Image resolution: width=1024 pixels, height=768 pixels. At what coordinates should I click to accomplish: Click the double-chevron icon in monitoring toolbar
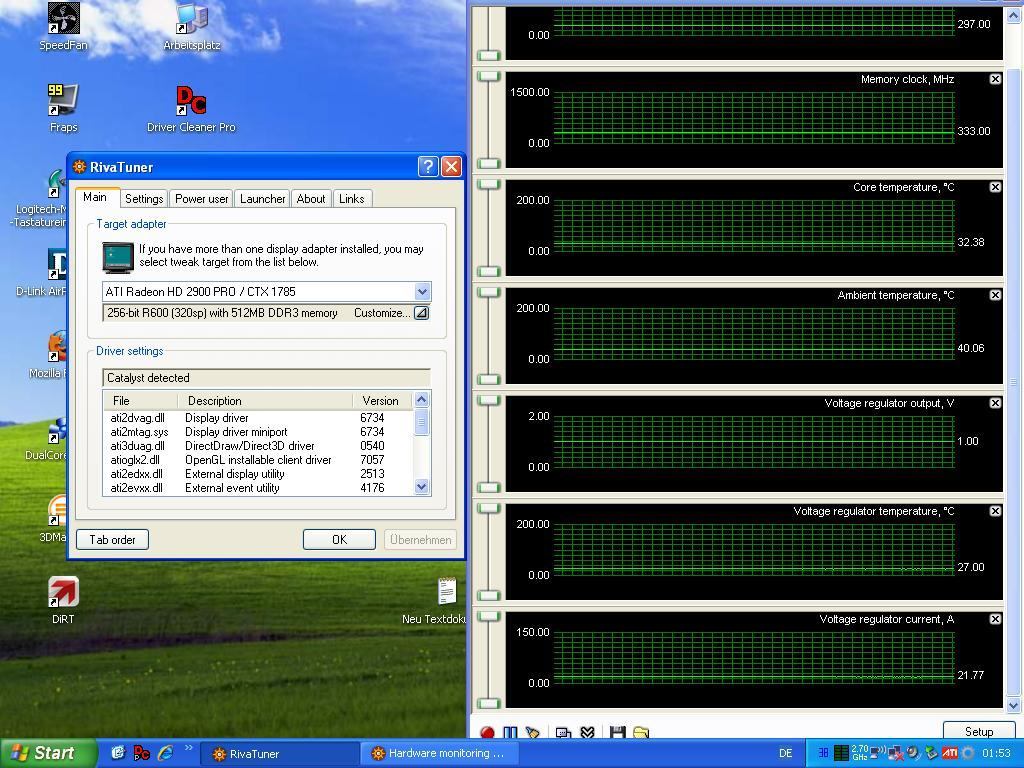[x=587, y=732]
